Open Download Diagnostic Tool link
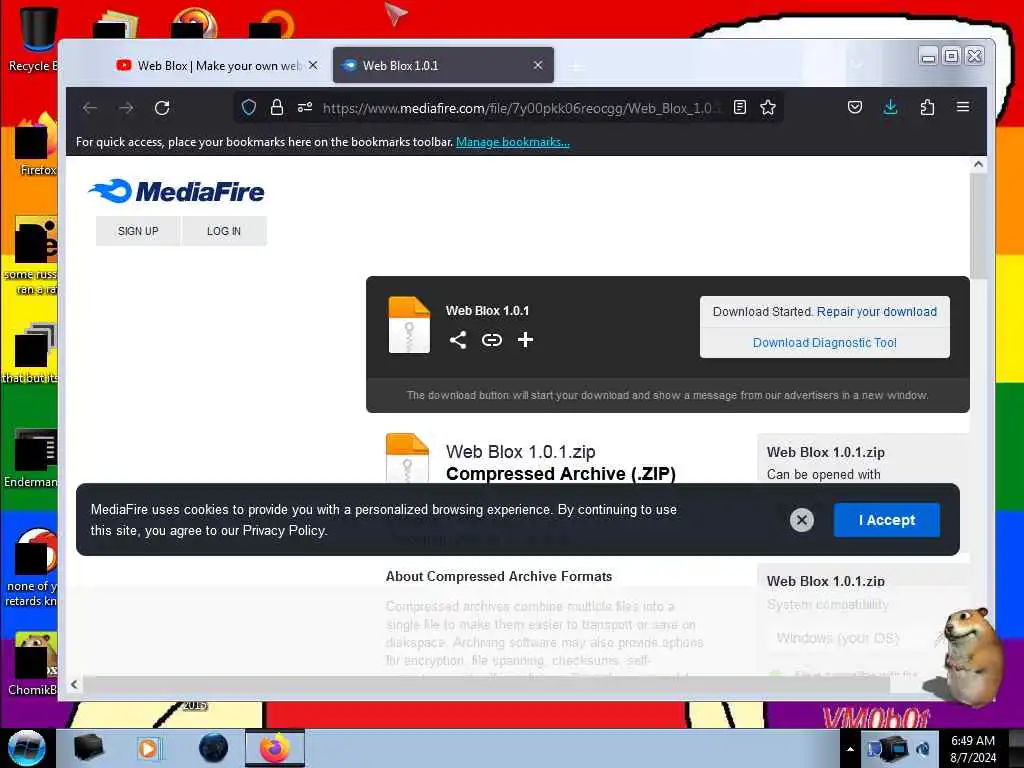 pos(825,343)
